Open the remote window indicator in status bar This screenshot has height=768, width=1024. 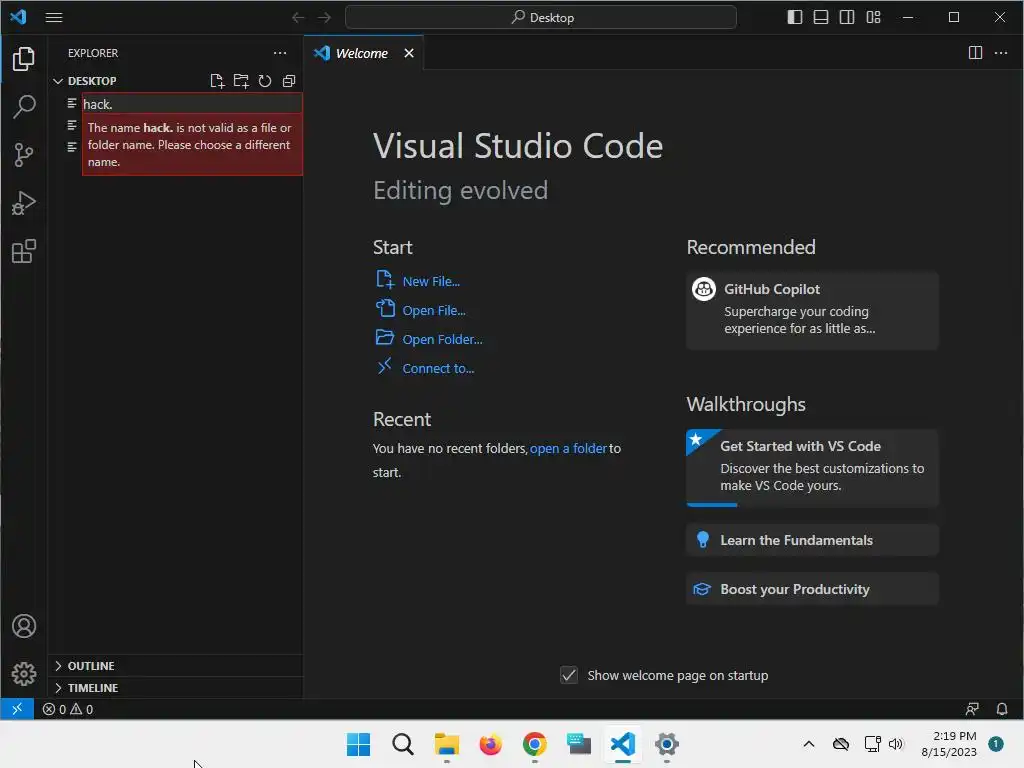pos(17,709)
